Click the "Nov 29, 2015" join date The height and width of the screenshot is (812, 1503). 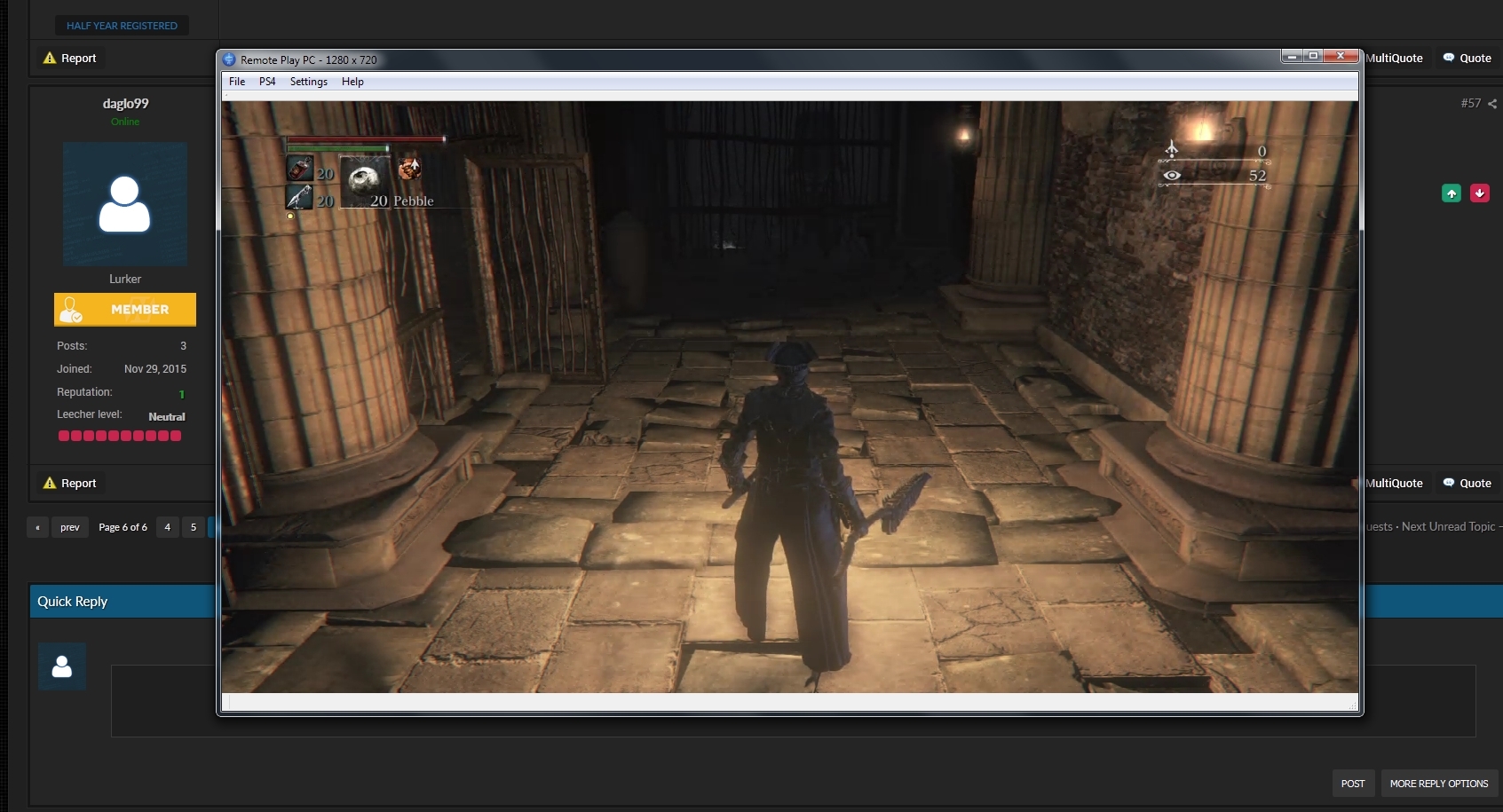point(155,369)
